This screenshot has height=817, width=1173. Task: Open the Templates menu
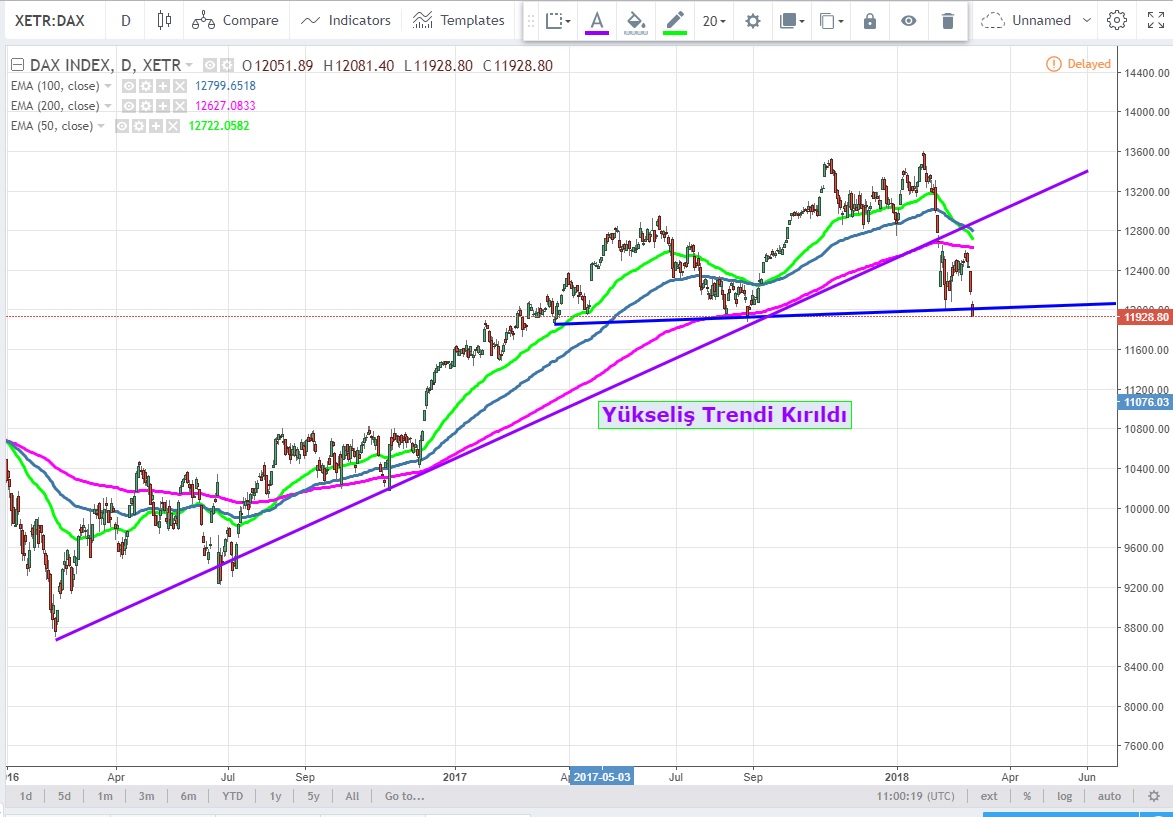pyautogui.click(x=459, y=20)
